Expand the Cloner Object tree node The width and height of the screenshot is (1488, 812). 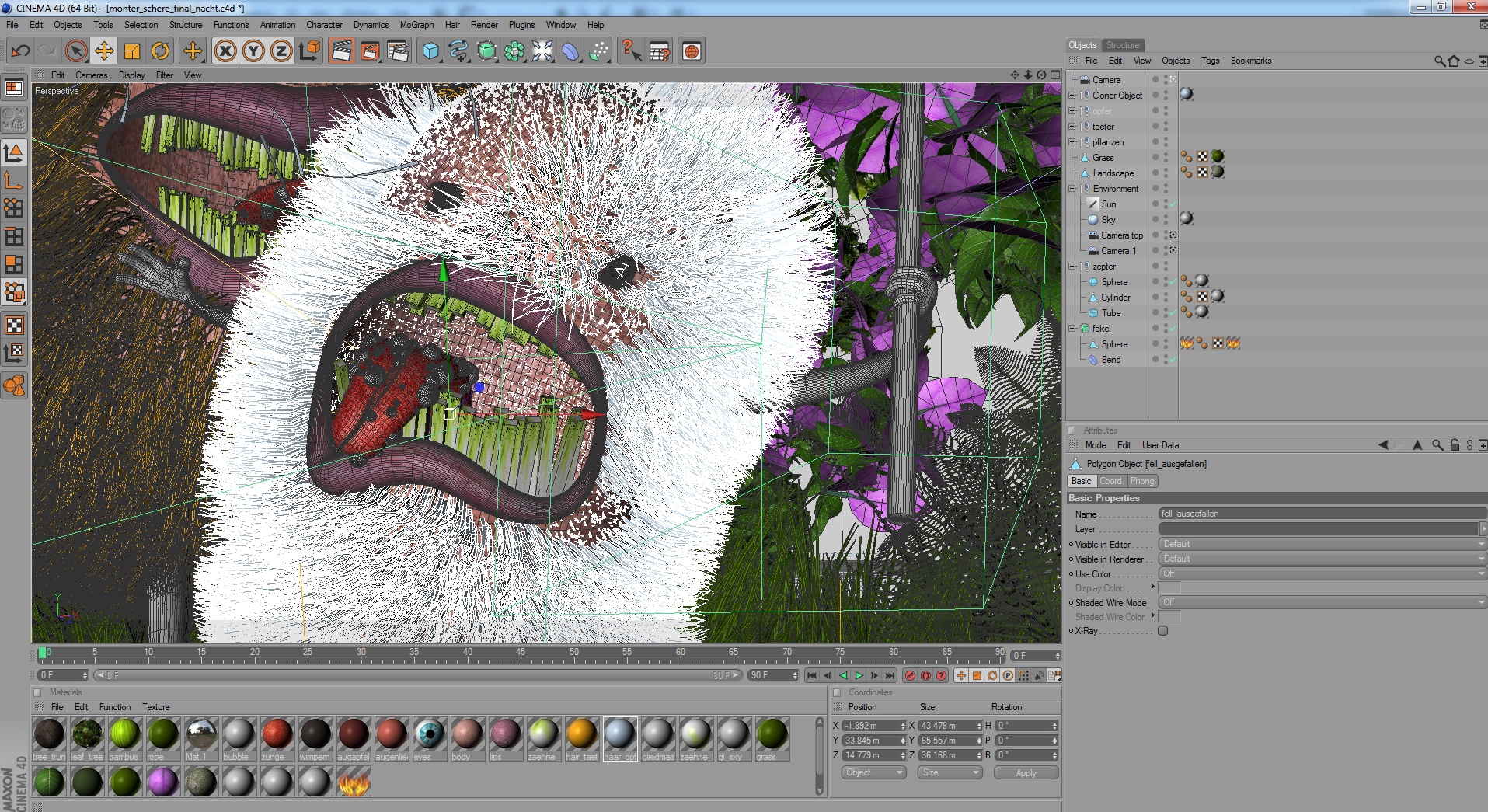(1072, 96)
